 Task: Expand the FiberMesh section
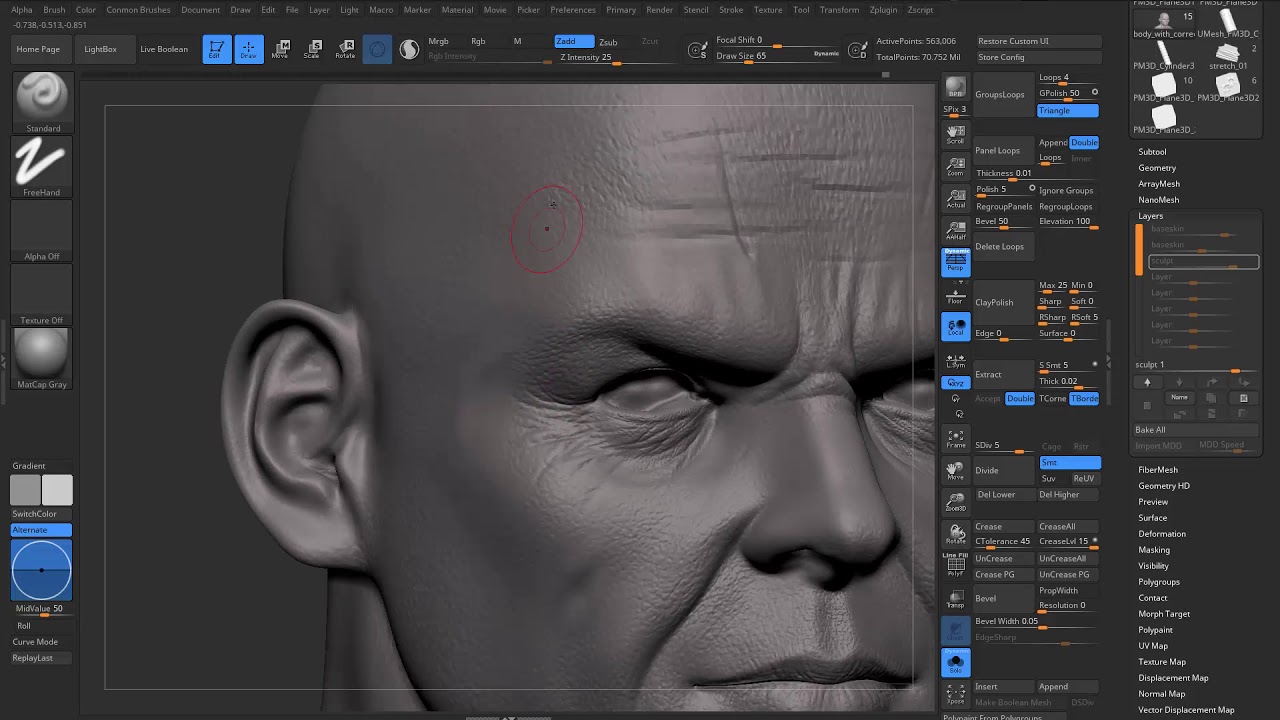point(1158,470)
